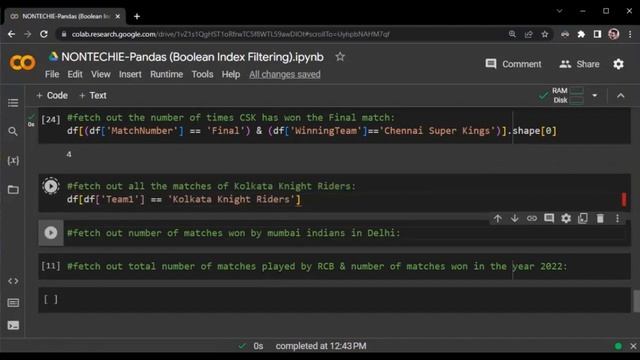Add a new Text cell
640x360 pixels.
click(x=93, y=96)
